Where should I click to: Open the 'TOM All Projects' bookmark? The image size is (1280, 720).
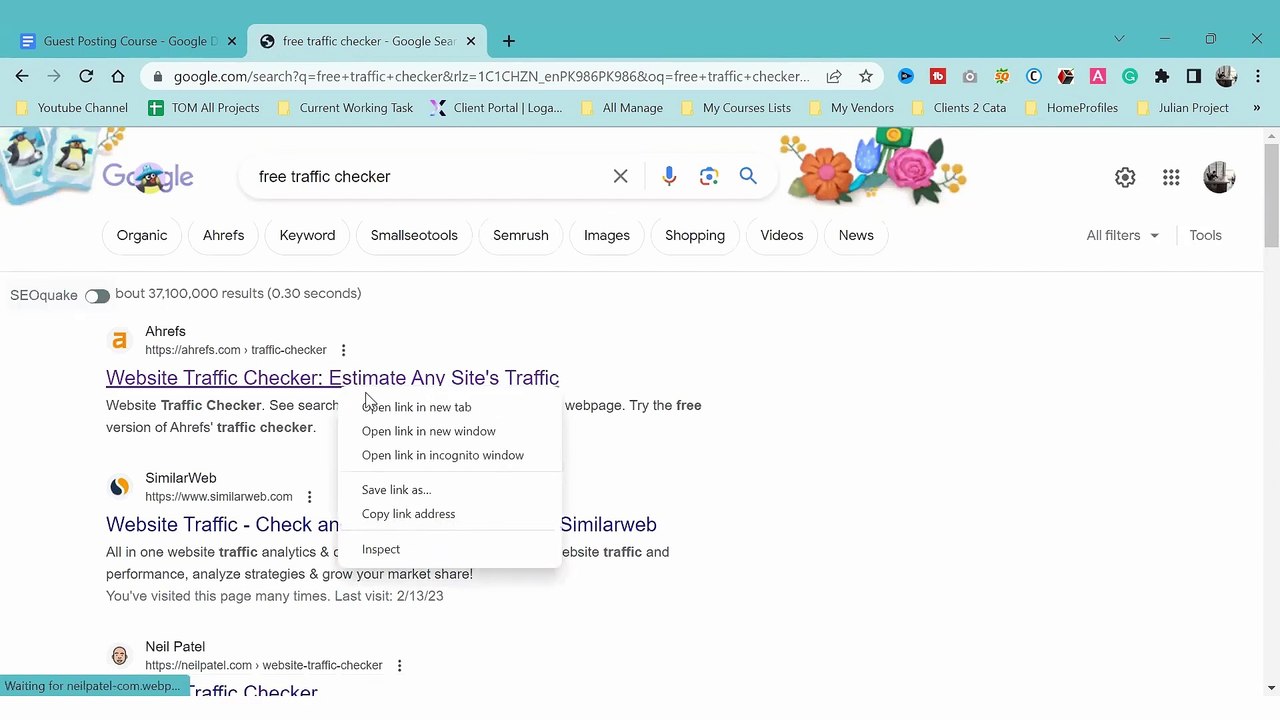(x=203, y=108)
